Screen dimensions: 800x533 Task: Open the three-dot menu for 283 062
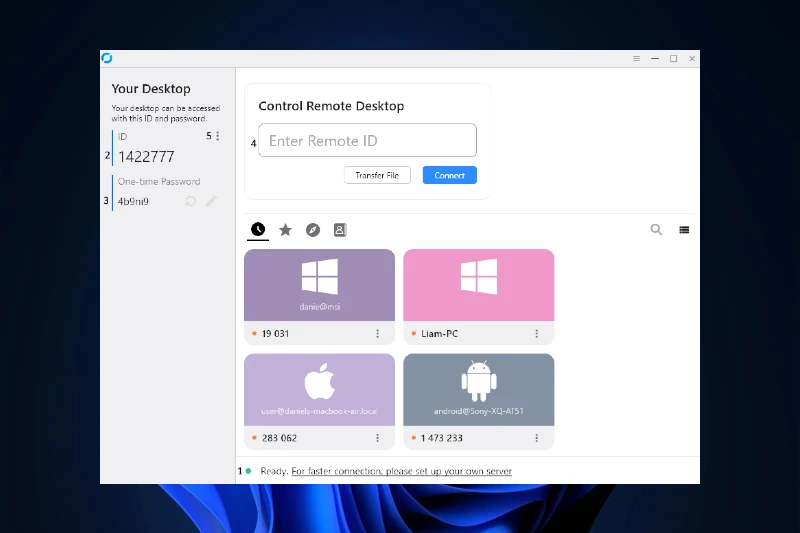click(x=378, y=438)
